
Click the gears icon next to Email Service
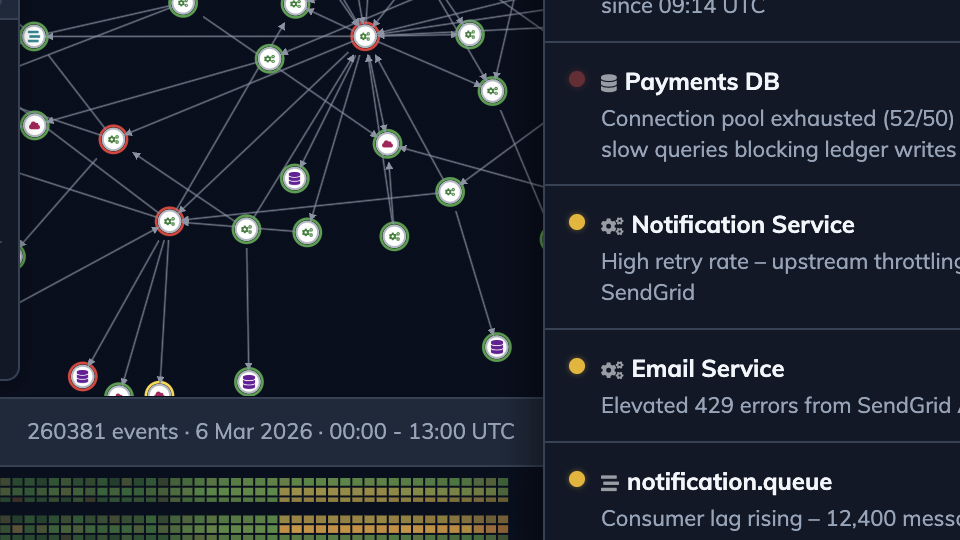pos(612,370)
